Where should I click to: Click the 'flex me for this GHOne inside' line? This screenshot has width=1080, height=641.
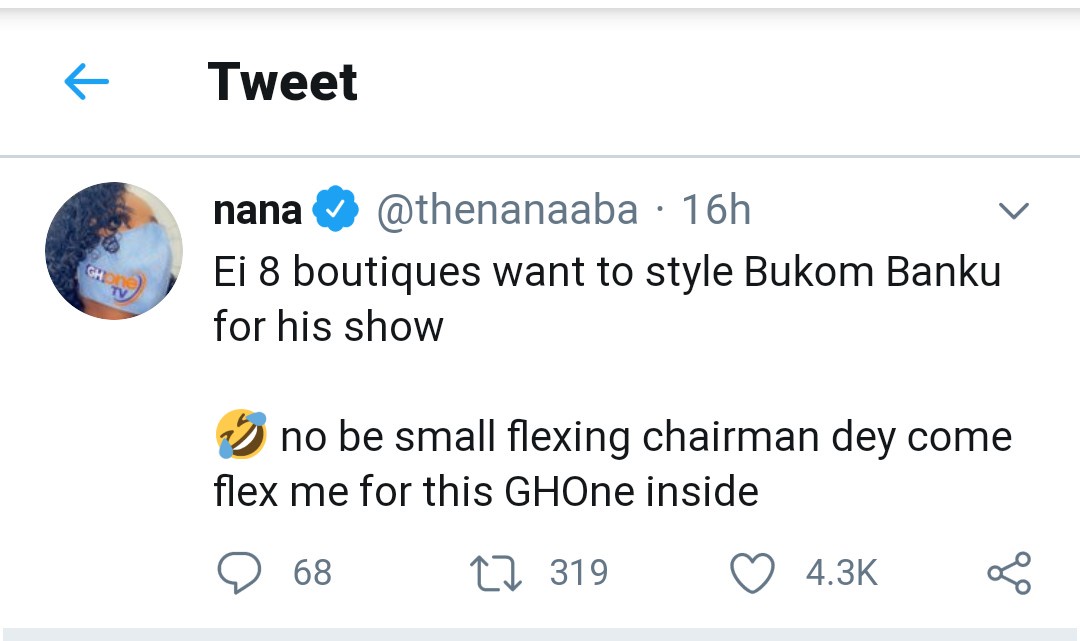point(486,491)
